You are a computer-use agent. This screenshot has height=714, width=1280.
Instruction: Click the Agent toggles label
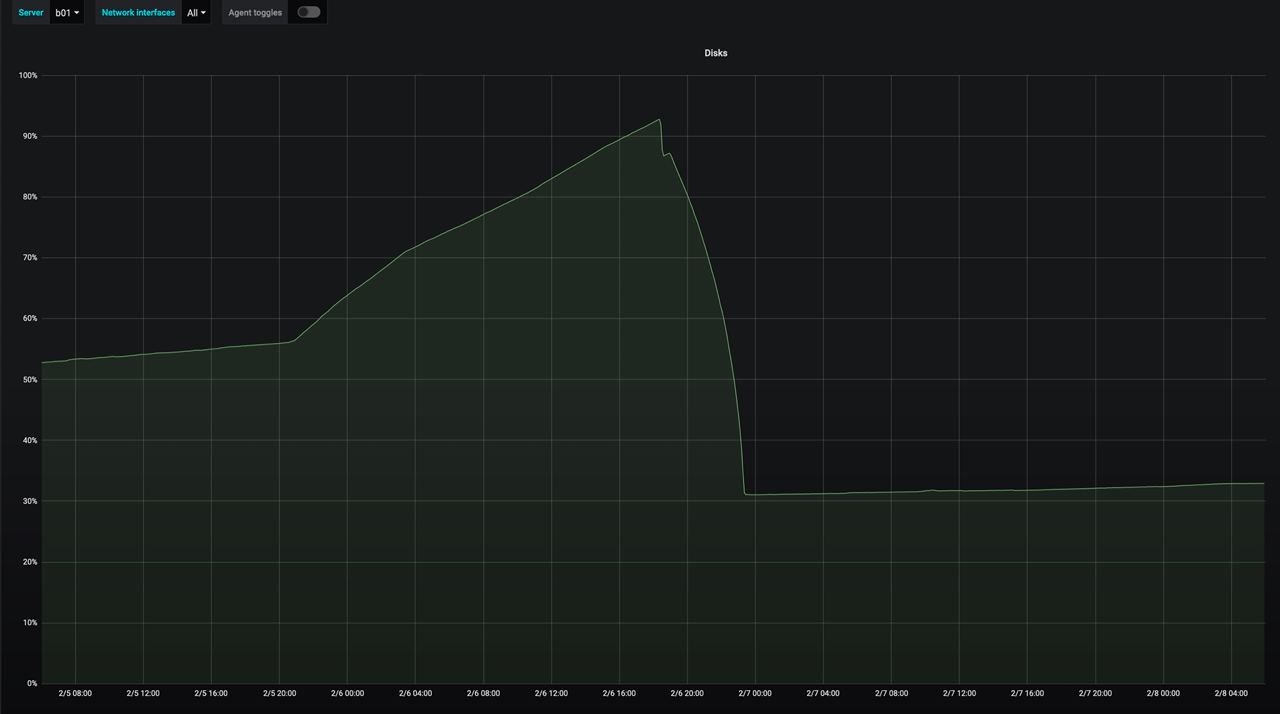[255, 13]
